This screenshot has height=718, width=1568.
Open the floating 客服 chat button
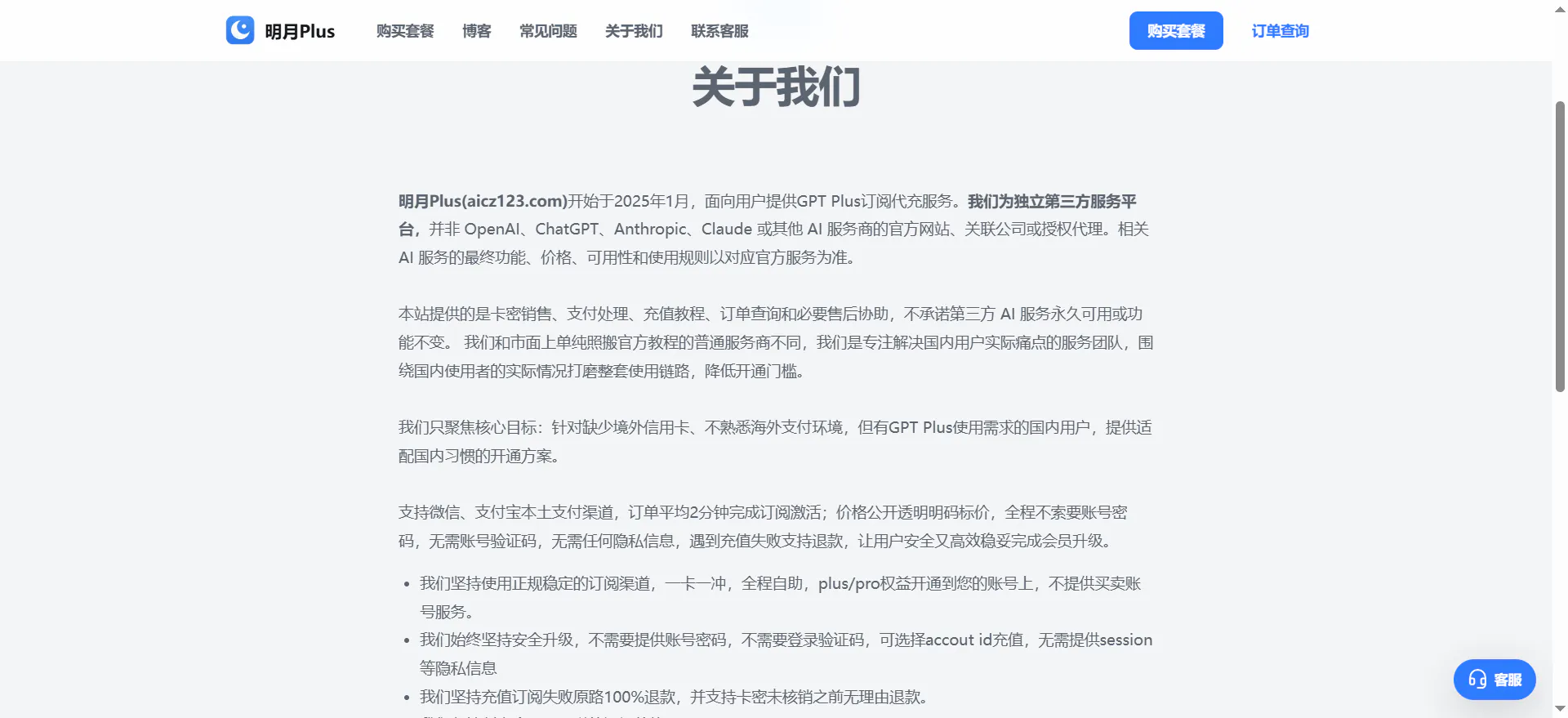(1494, 680)
